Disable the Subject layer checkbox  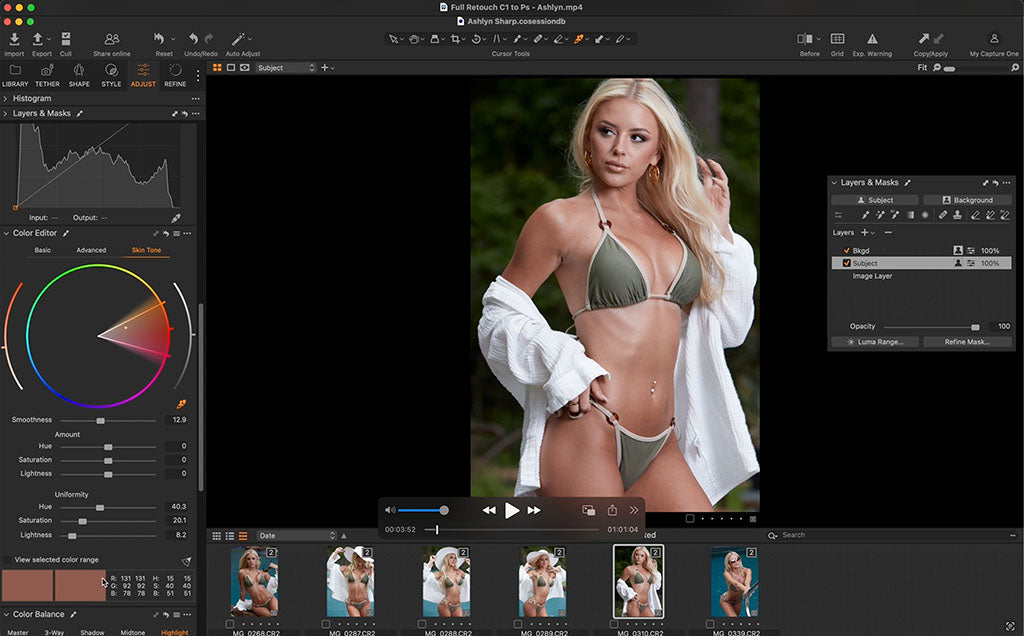847,263
